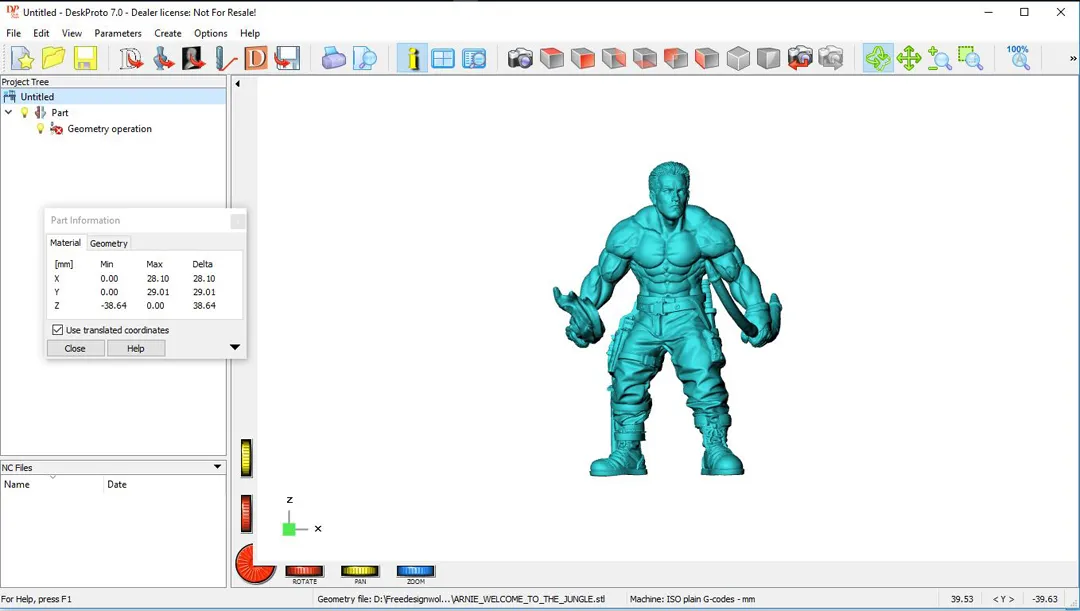Open print preview with the page magnifier icon
The height and width of the screenshot is (611, 1080).
coord(365,59)
